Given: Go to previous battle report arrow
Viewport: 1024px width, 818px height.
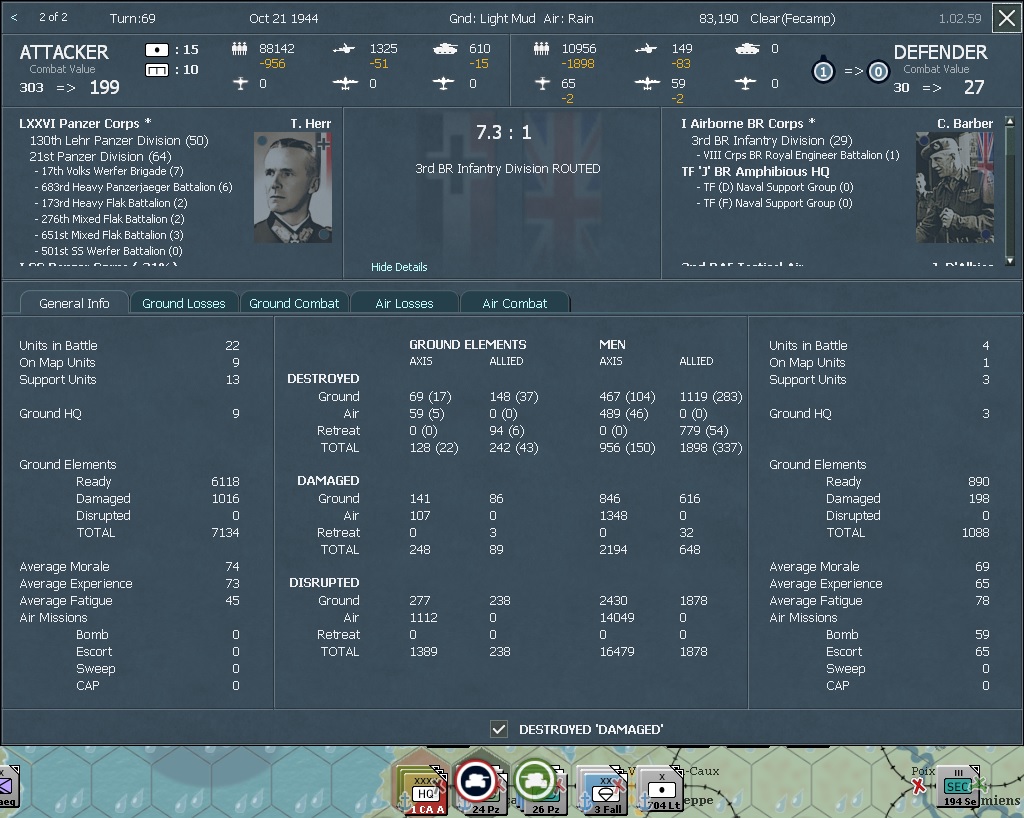Looking at the screenshot, I should (14, 18).
